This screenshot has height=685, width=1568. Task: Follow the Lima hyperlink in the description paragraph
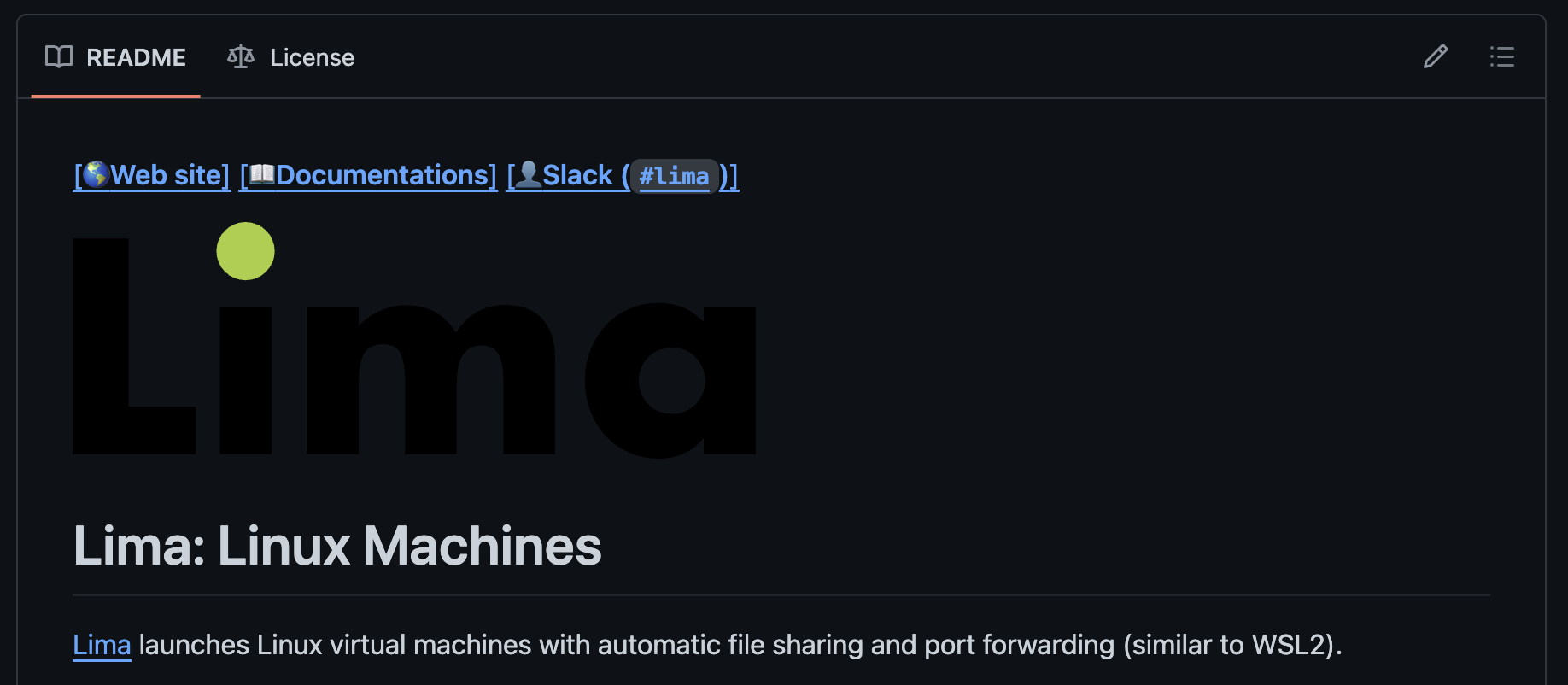tap(101, 645)
